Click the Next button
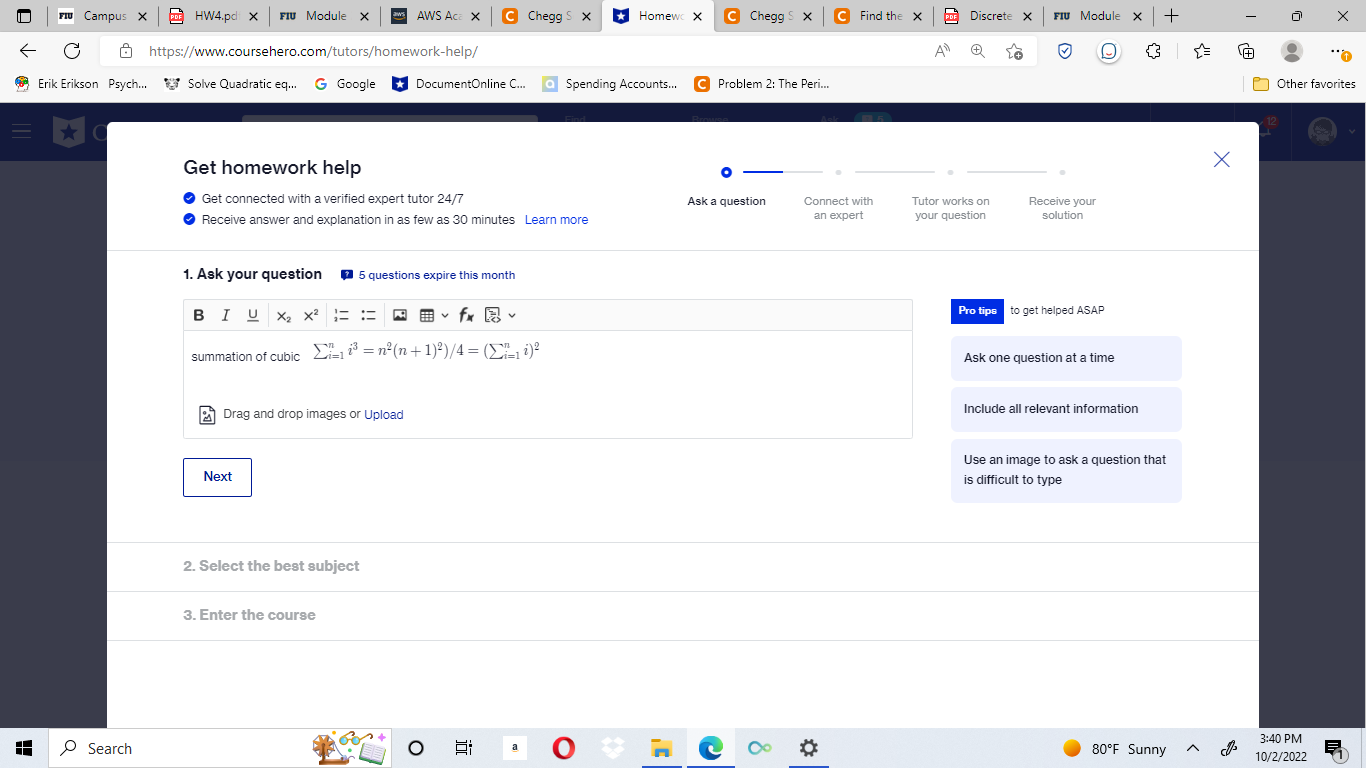Viewport: 1366px width, 768px height. click(x=217, y=477)
